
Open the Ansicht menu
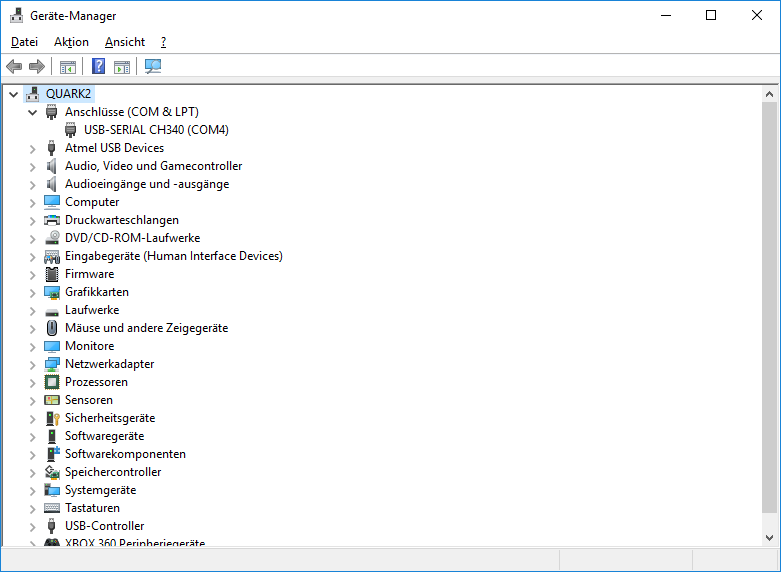(125, 42)
